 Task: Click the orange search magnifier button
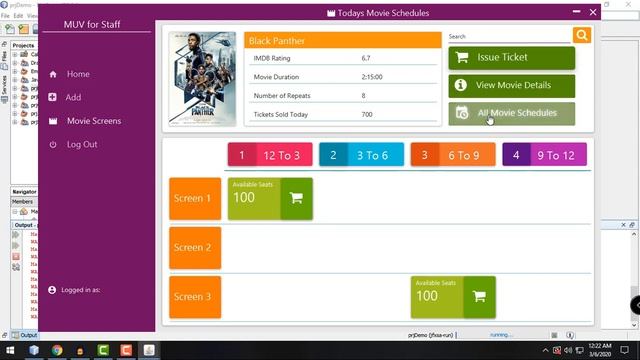pyautogui.click(x=582, y=35)
